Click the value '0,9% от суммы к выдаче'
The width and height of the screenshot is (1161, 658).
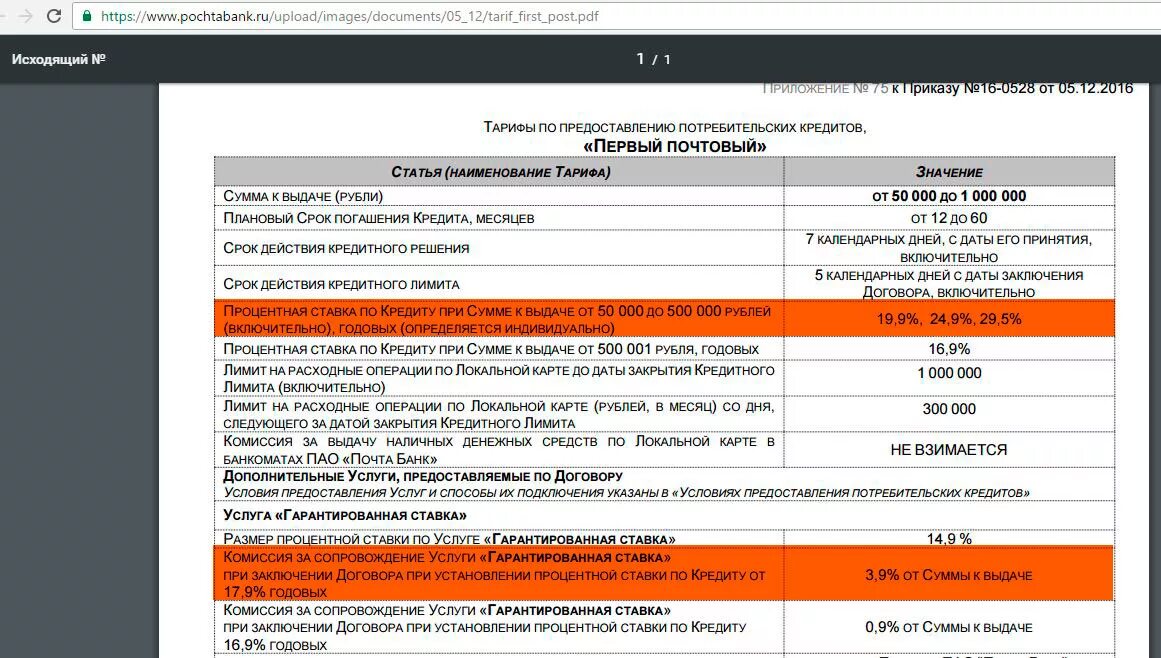949,627
